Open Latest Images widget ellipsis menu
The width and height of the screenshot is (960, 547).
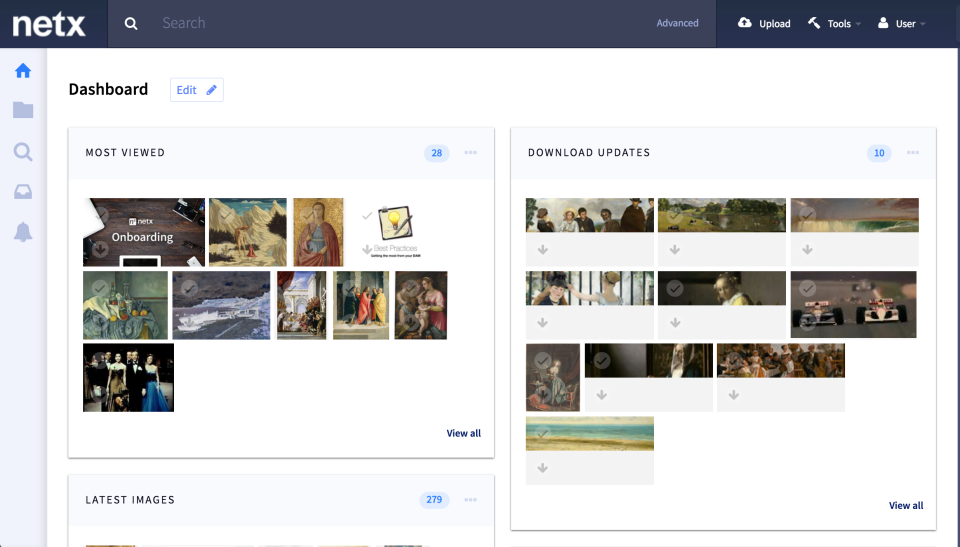pos(470,500)
